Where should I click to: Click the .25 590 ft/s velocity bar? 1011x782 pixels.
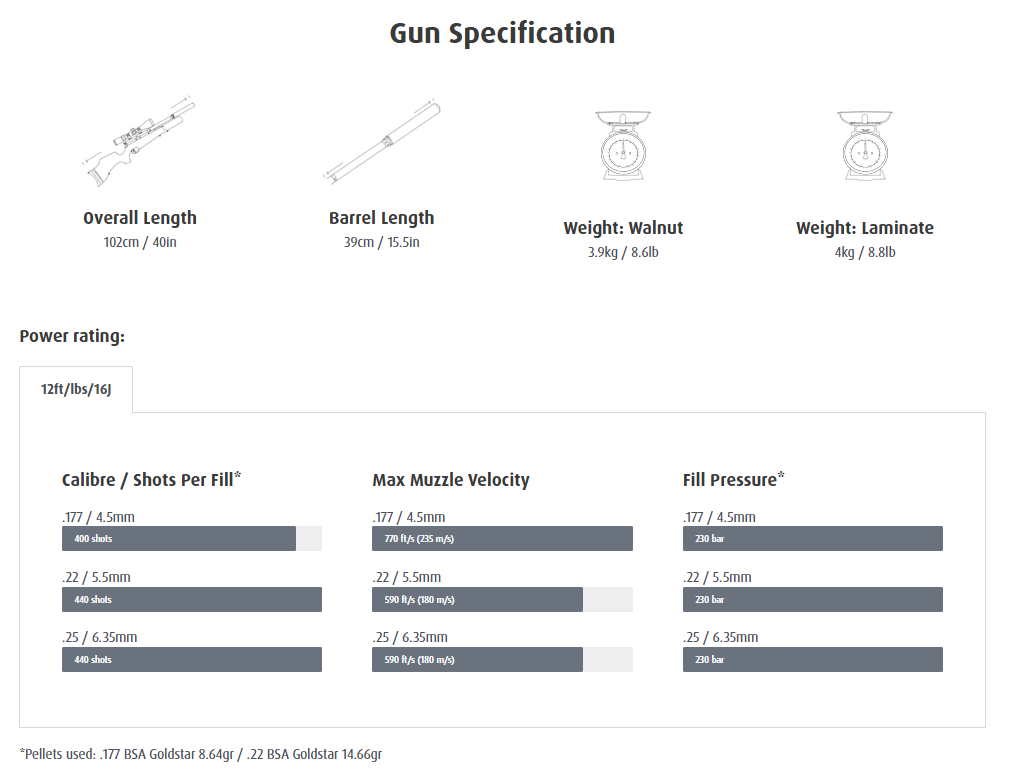[x=477, y=660]
